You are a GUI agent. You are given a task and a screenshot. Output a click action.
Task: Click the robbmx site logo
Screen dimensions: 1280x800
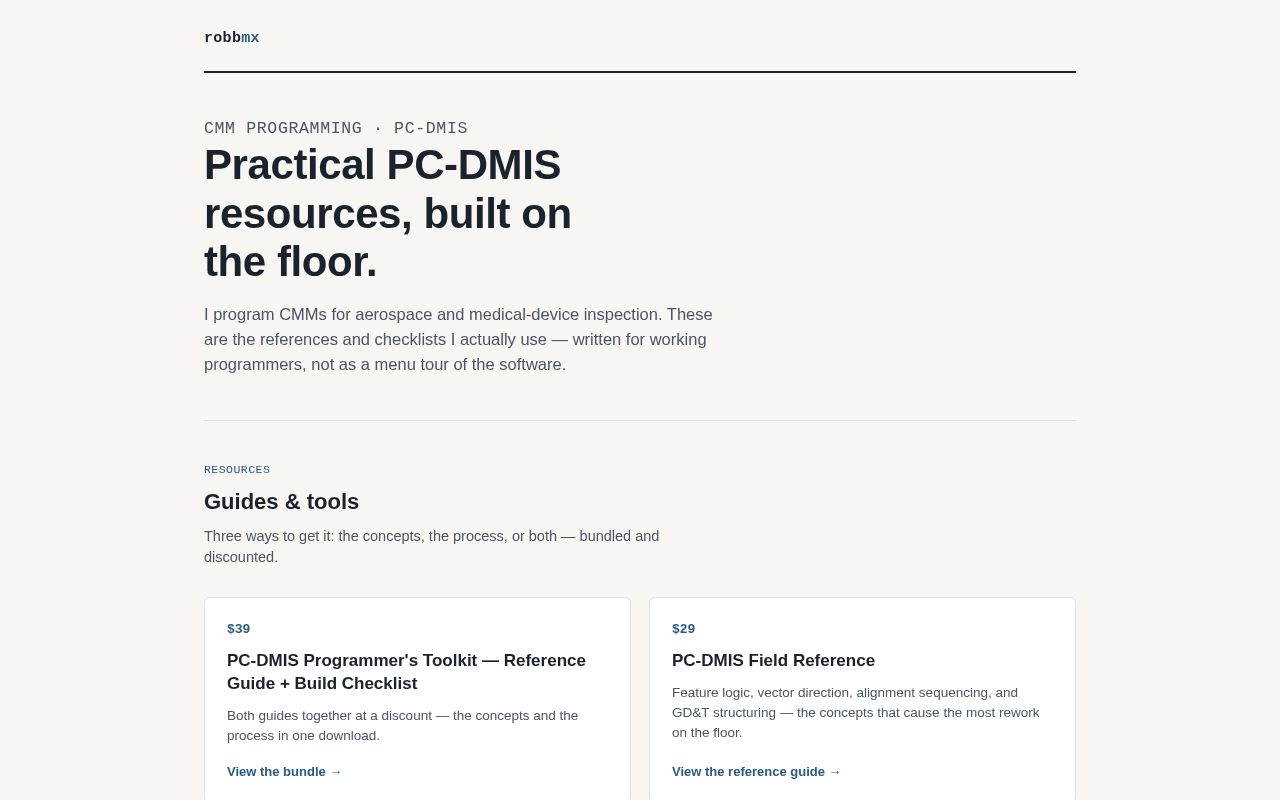click(232, 38)
